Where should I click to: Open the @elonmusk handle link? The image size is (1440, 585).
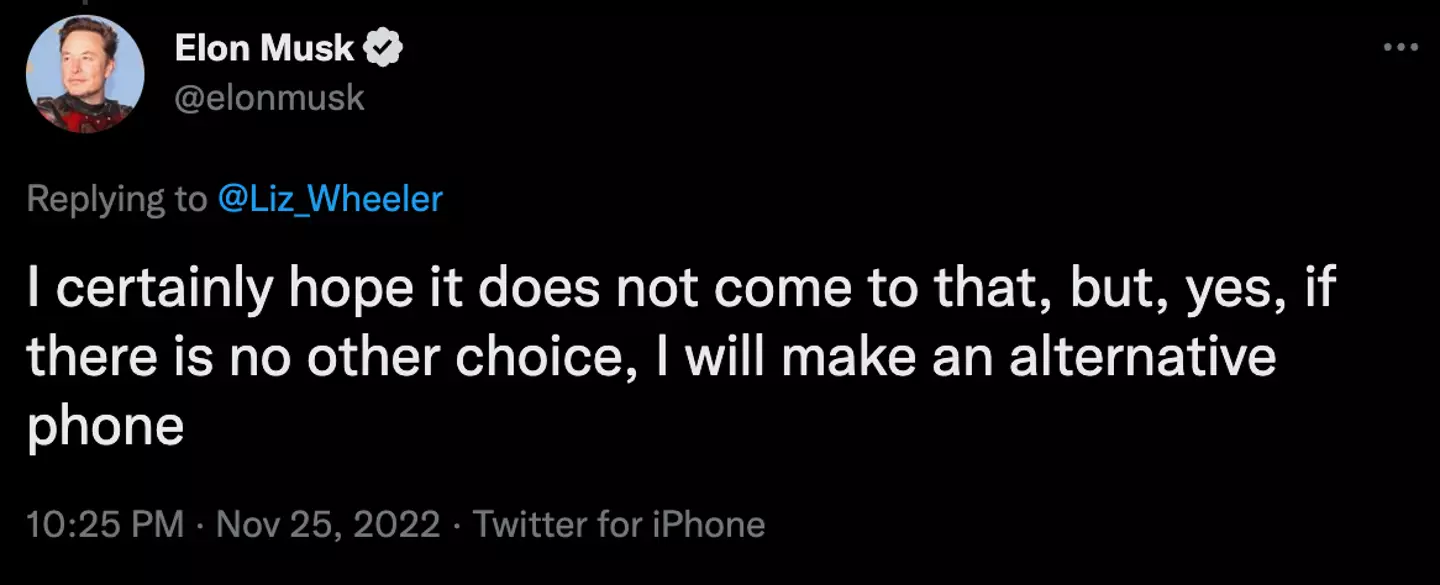(x=270, y=97)
